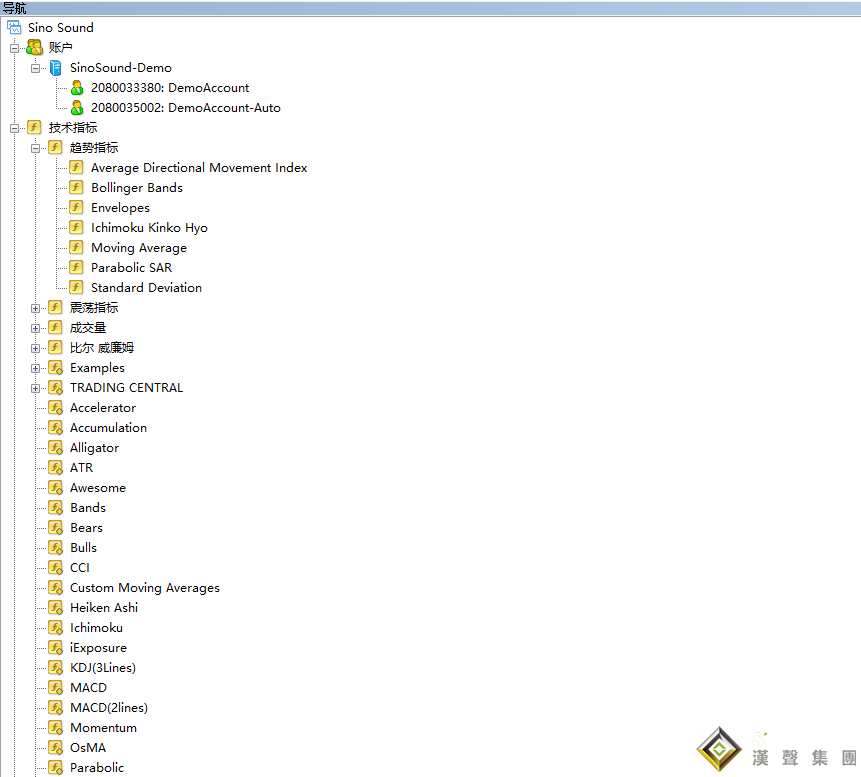Collapse the 技术指标 indicators node
This screenshot has width=861, height=777.
tap(14, 128)
